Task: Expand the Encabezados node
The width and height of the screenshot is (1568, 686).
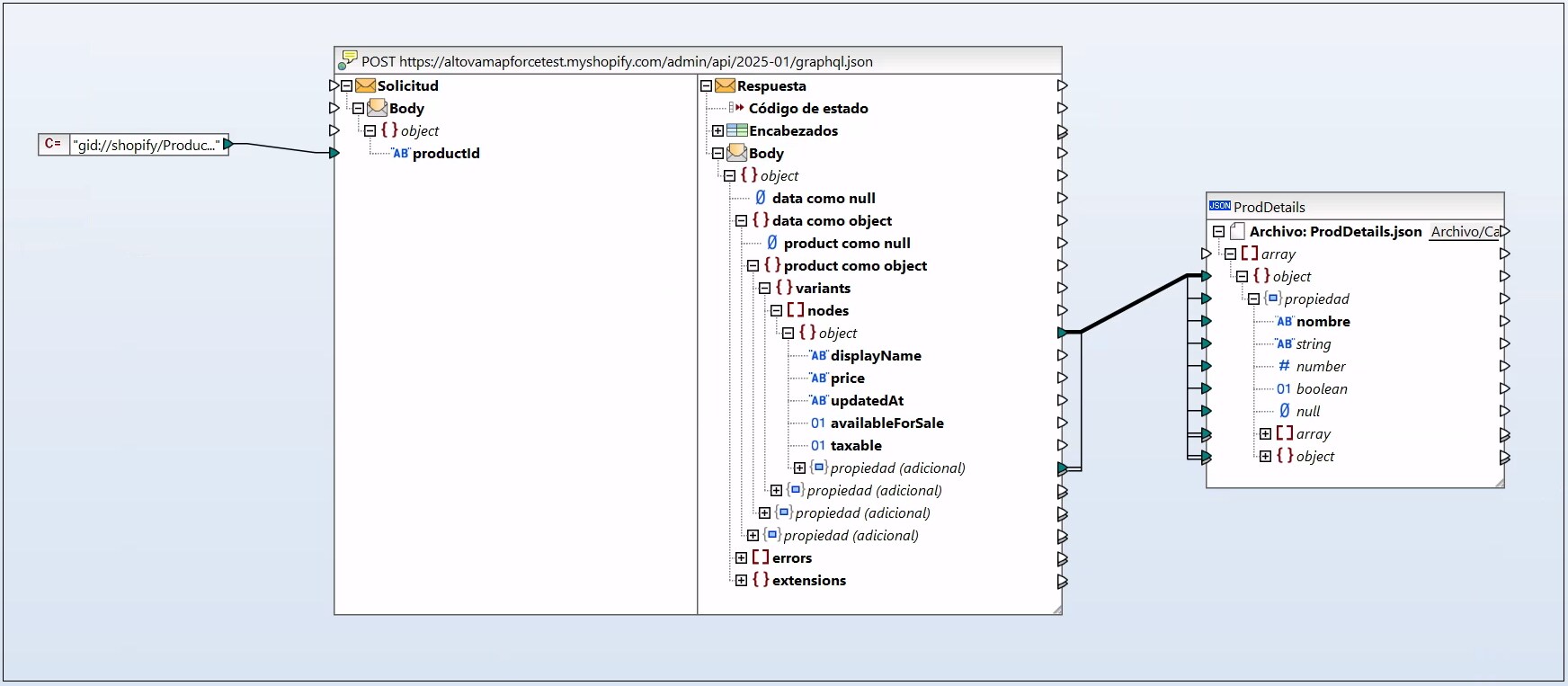Action: pyautogui.click(x=717, y=131)
